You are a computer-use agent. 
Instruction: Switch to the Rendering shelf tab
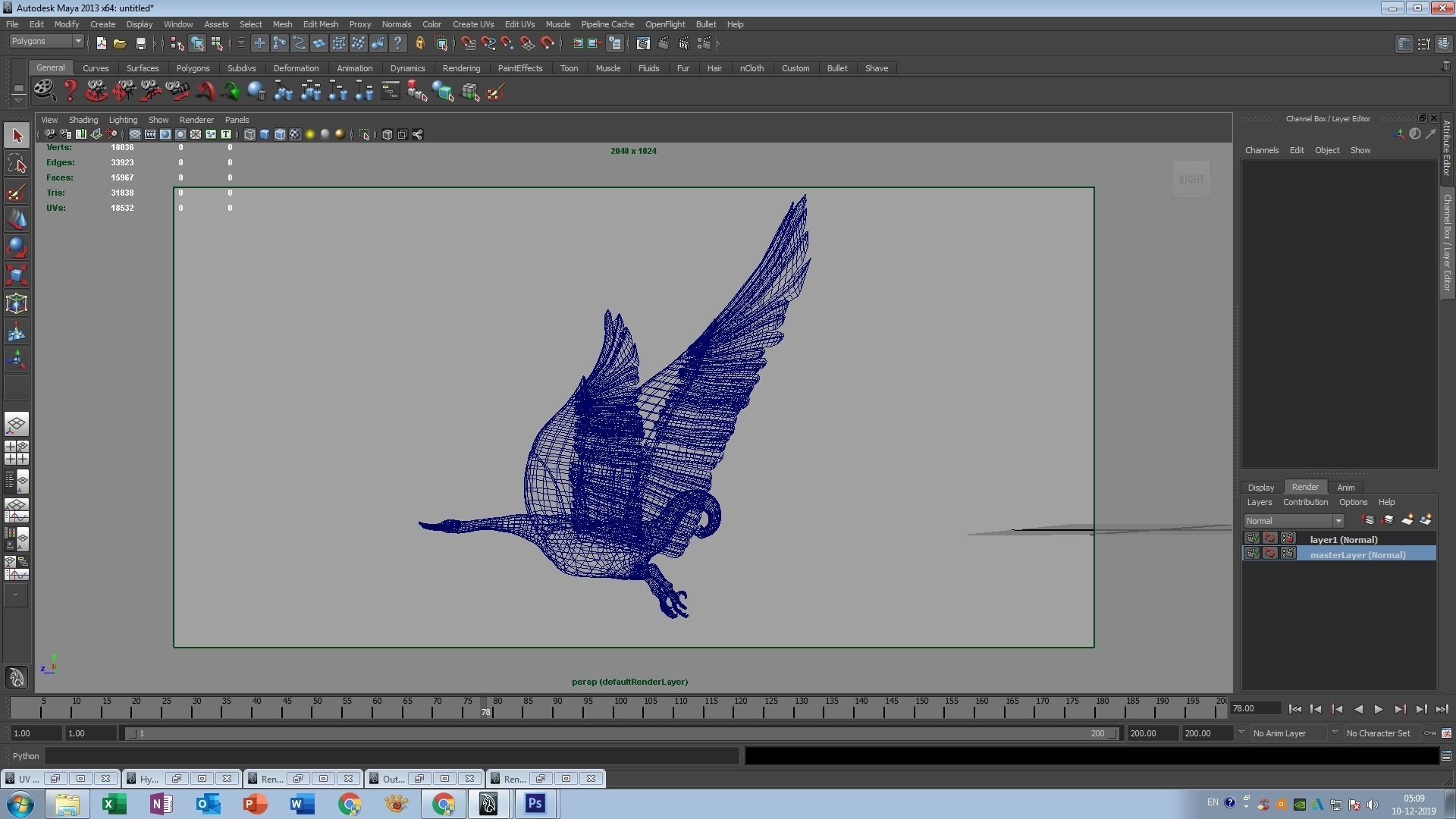461,68
